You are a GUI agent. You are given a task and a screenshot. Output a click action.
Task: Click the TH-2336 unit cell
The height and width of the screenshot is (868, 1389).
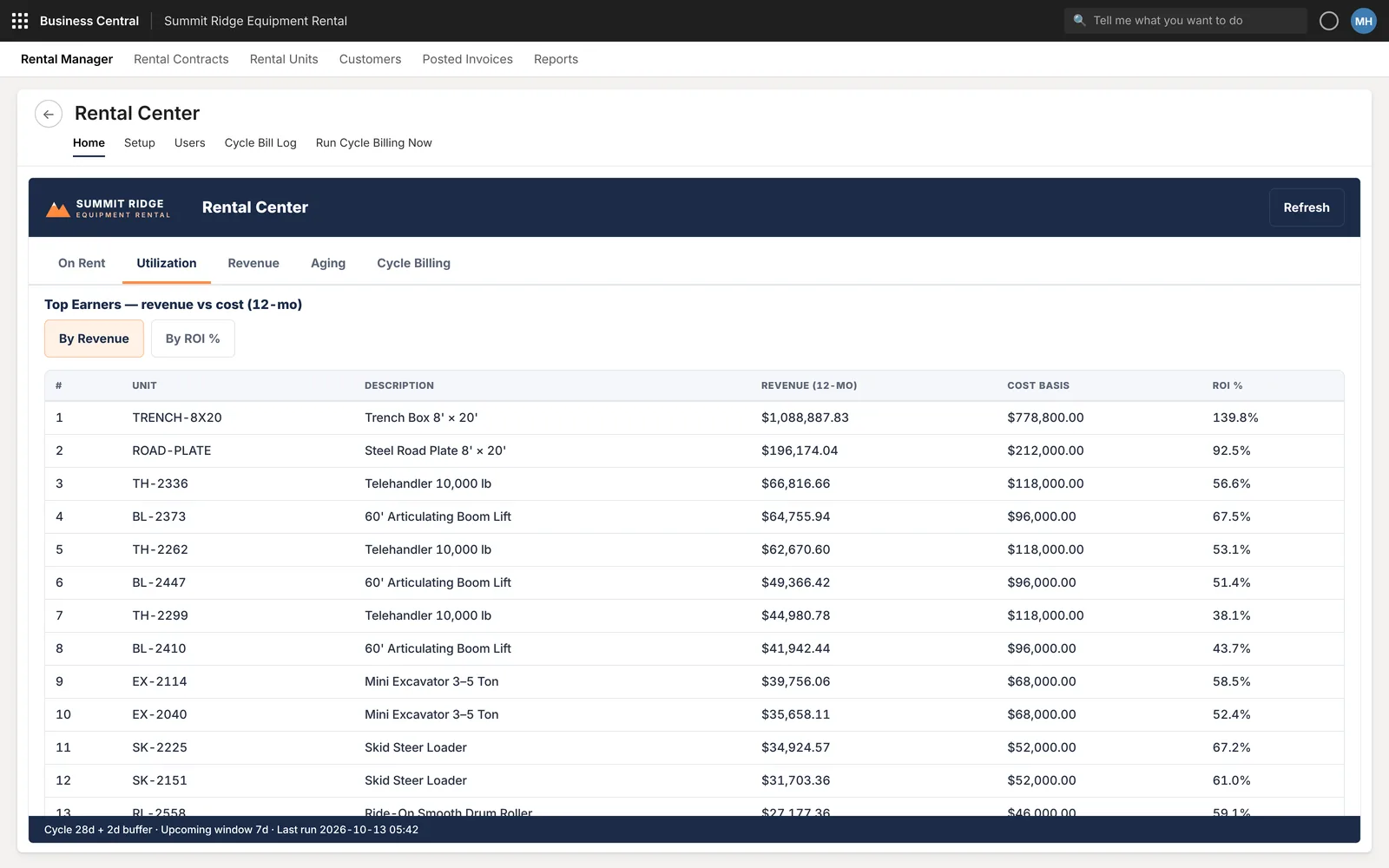161,483
